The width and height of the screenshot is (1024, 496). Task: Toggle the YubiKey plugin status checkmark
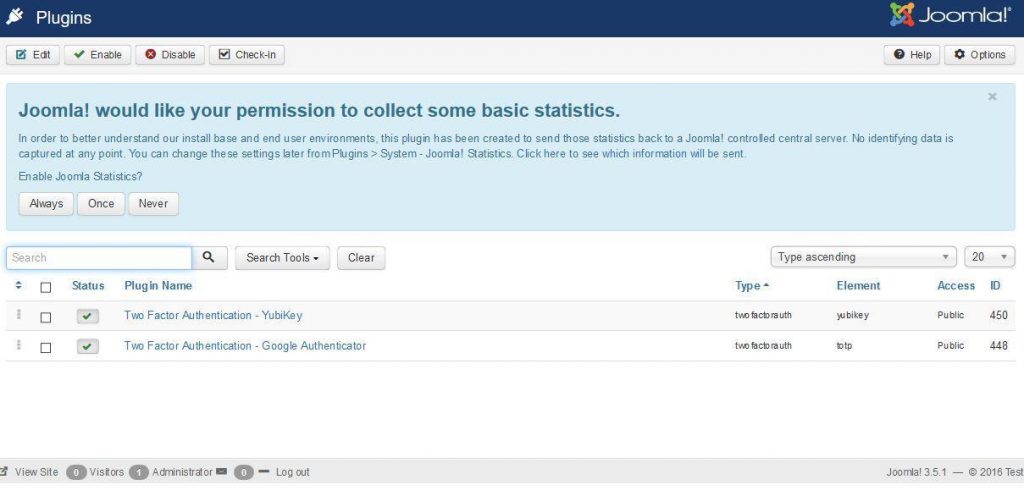coord(88,317)
